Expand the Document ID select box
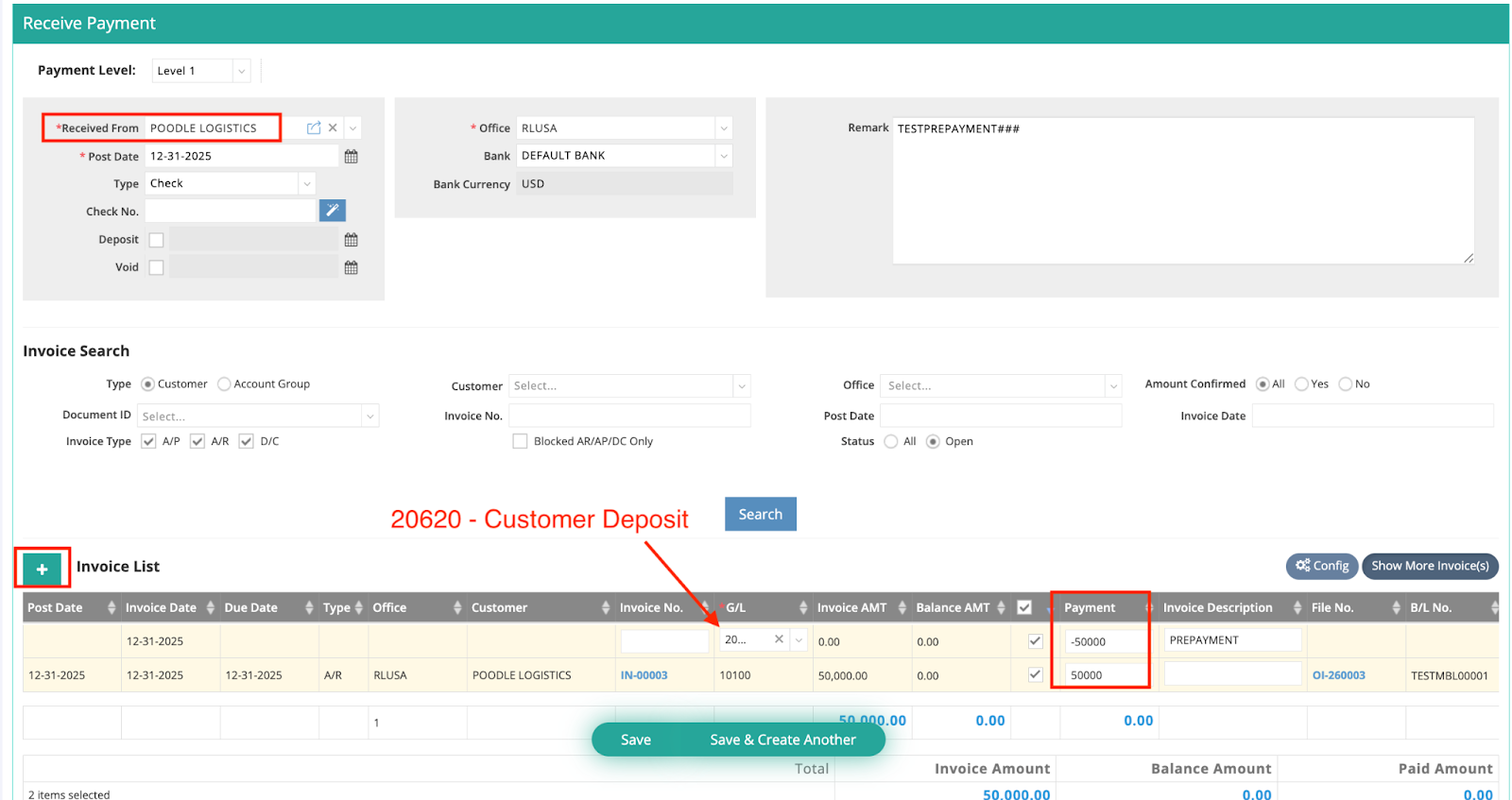Screen dimensions: 1512x800 (x=369, y=417)
